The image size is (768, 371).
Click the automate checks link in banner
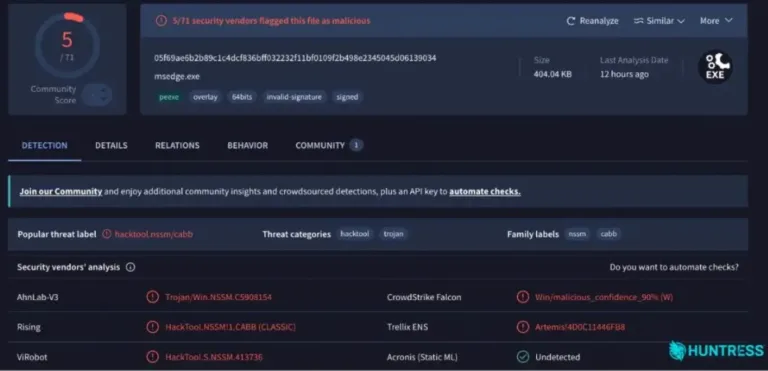tap(485, 192)
